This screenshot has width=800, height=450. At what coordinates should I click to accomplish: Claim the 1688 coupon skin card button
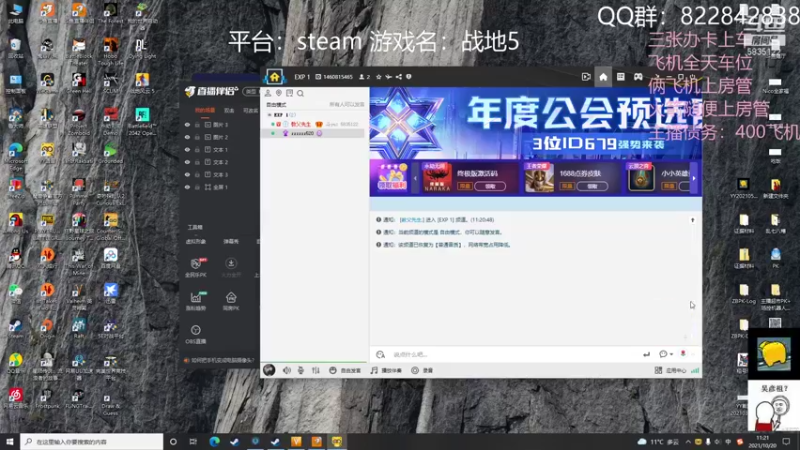tap(592, 186)
